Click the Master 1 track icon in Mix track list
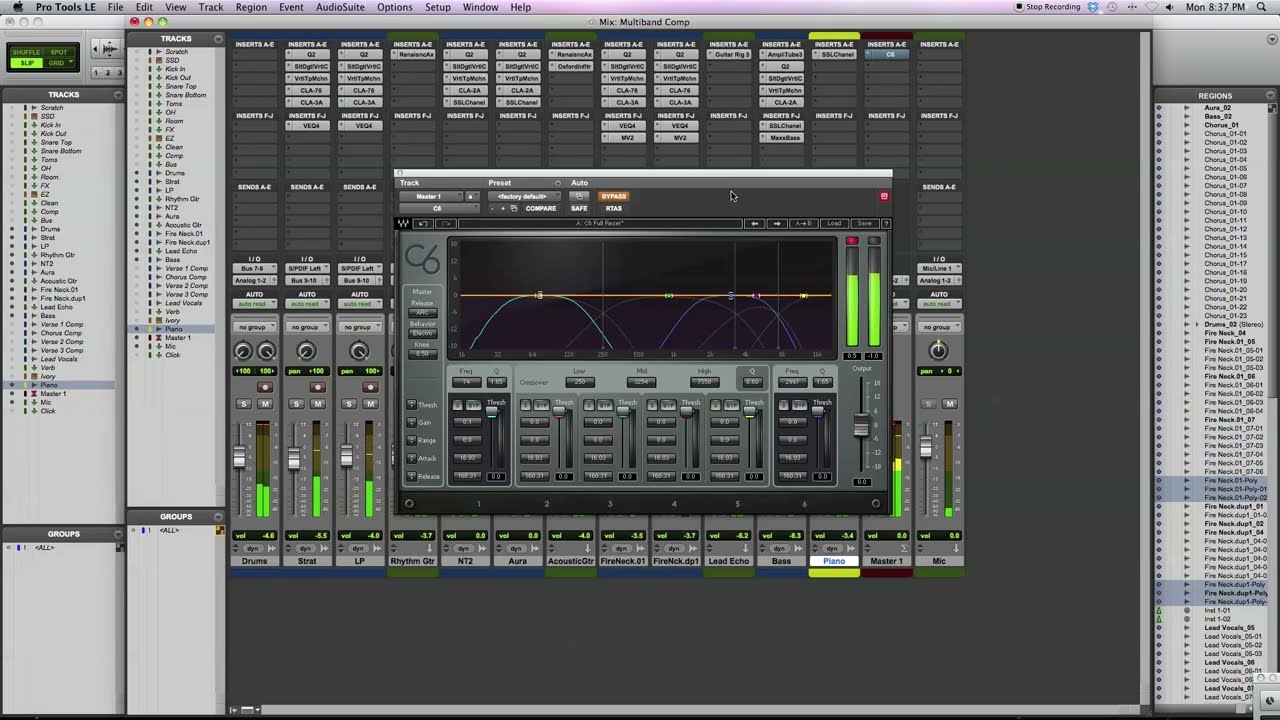Image resolution: width=1280 pixels, height=720 pixels. (x=157, y=338)
